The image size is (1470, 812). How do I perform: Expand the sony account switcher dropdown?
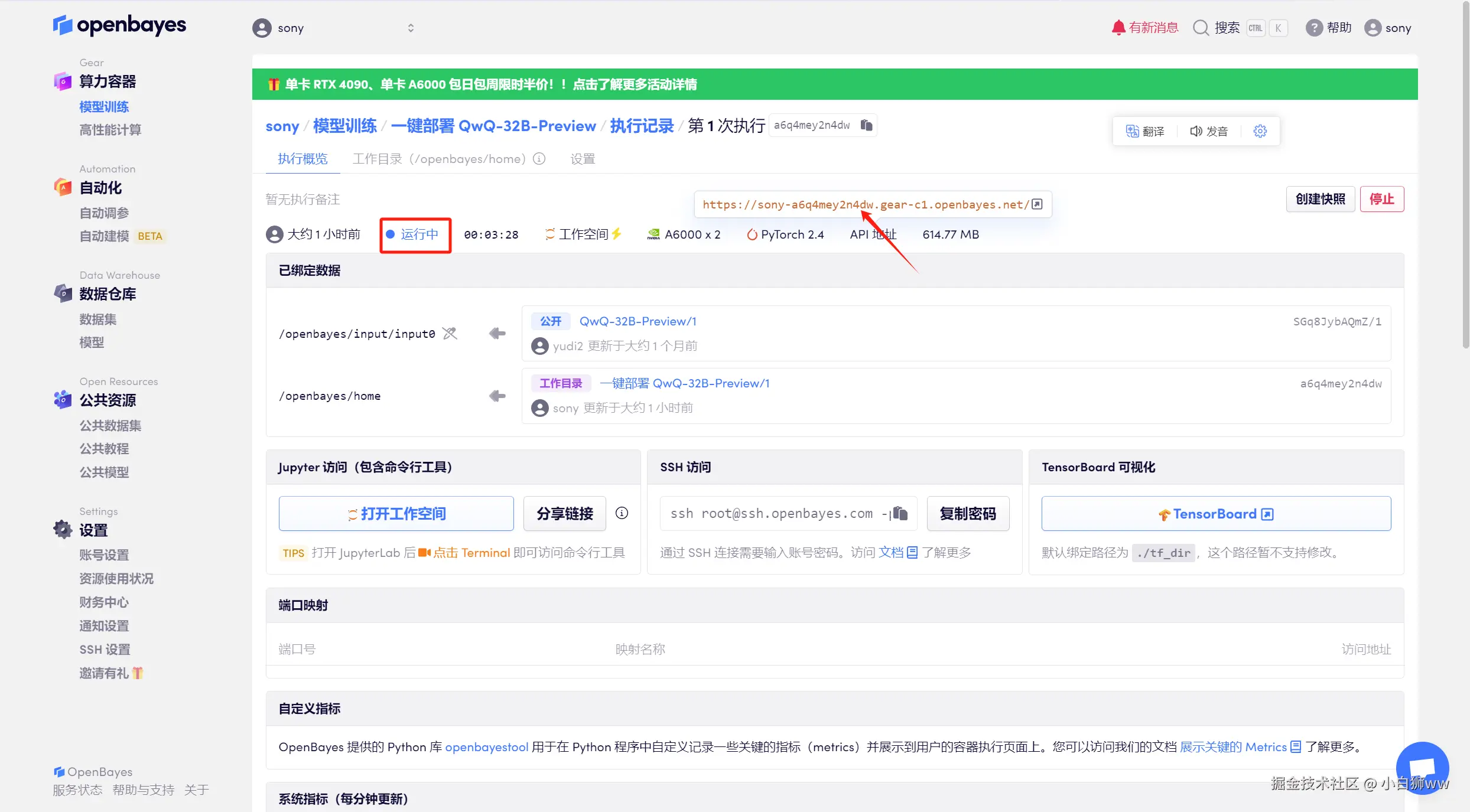click(x=410, y=28)
